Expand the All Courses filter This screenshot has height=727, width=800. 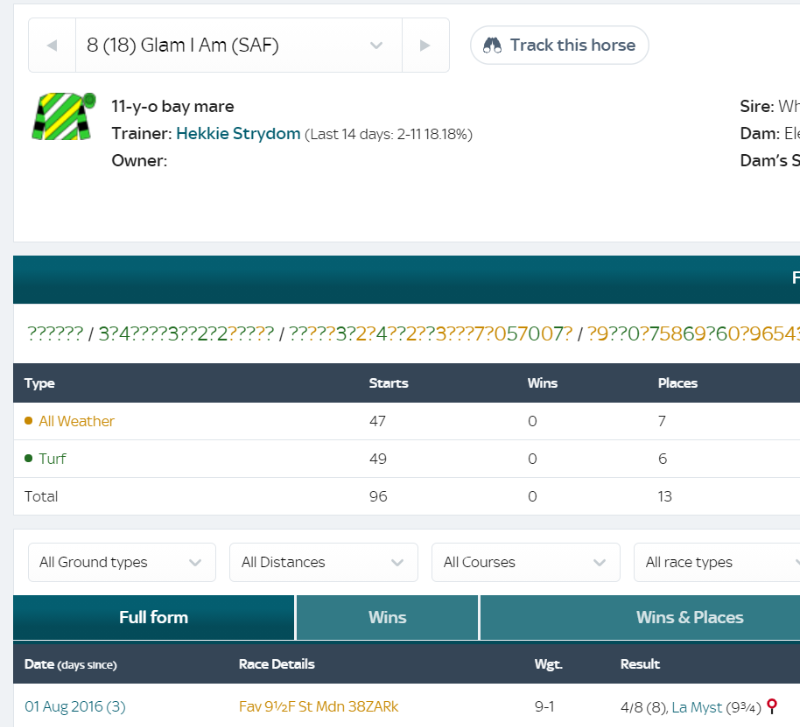tap(525, 562)
